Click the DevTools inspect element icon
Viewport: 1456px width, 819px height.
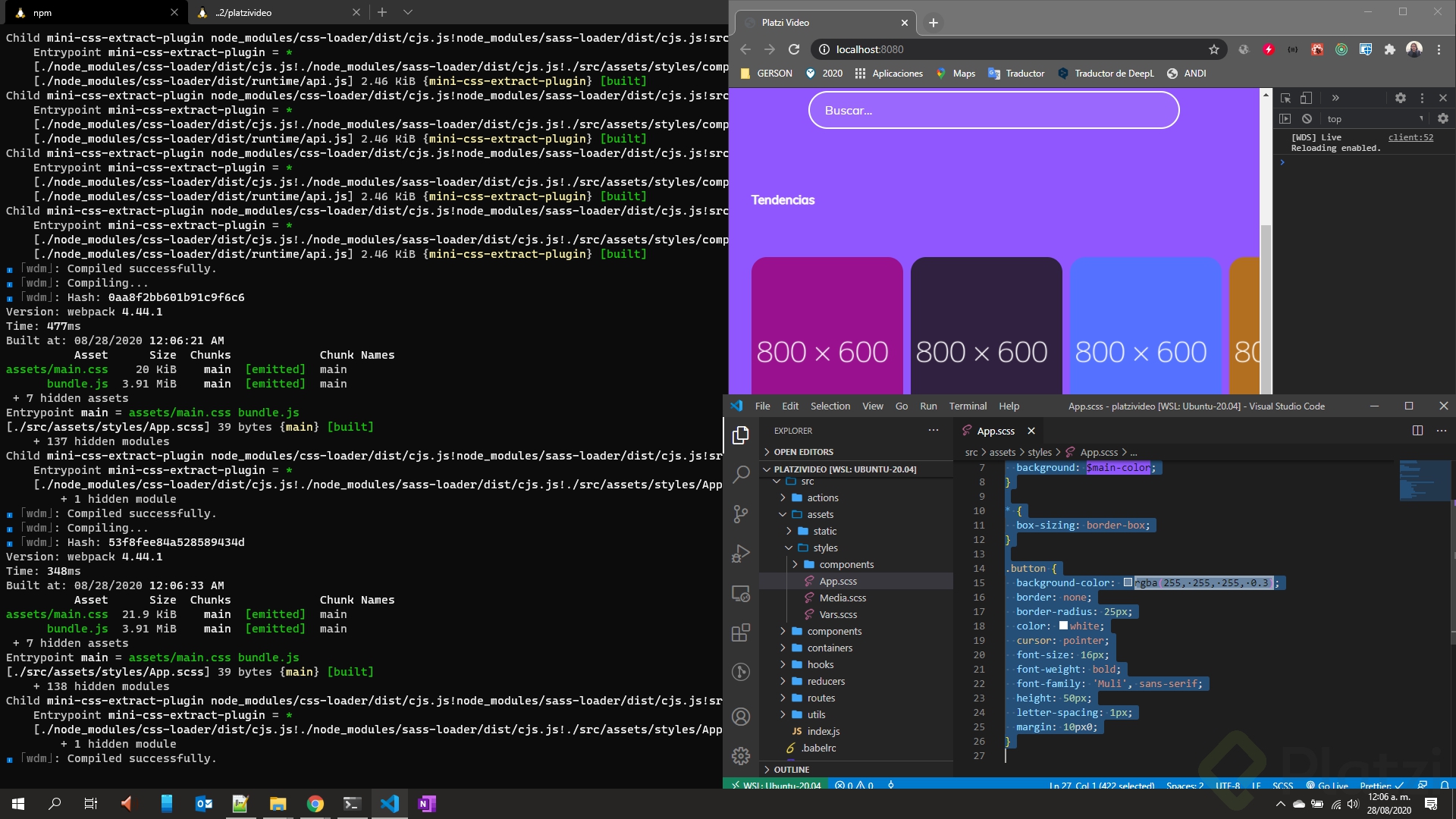click(1285, 98)
